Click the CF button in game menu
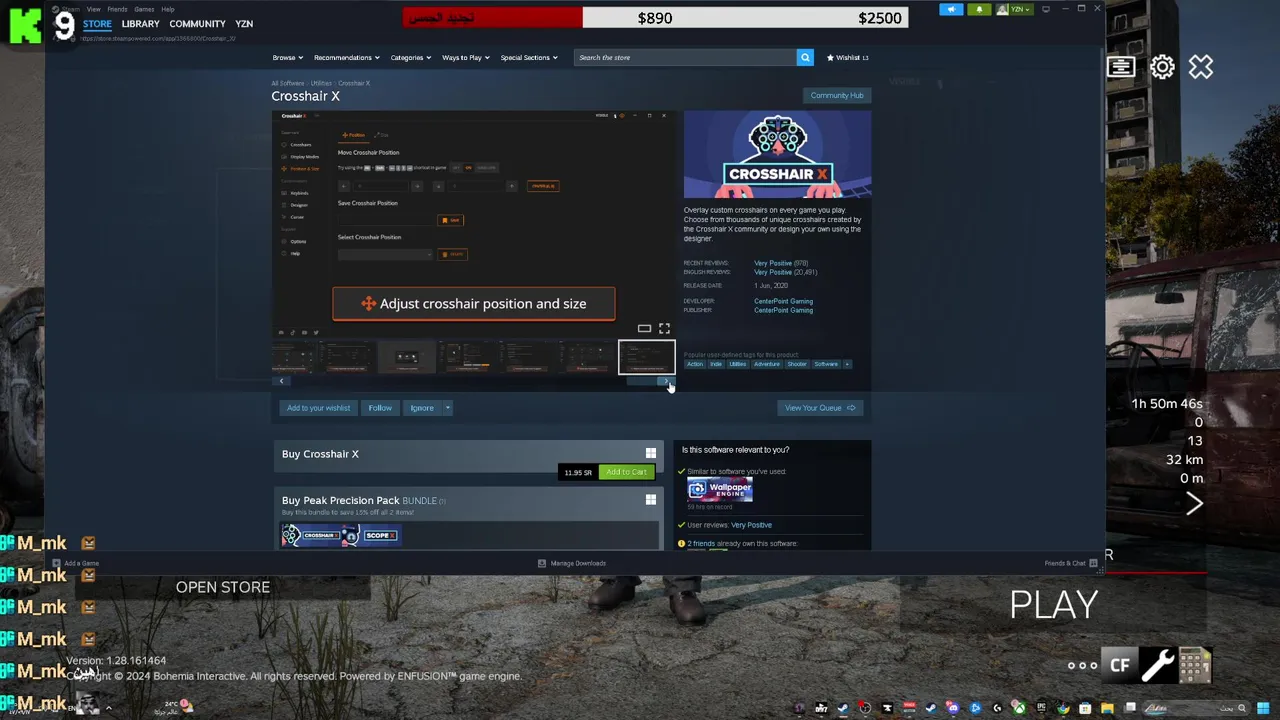The width and height of the screenshot is (1280, 720). click(x=1120, y=665)
